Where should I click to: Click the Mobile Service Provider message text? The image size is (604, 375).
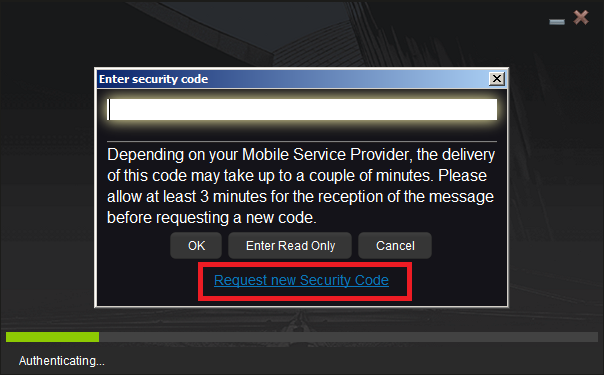pos(301,186)
